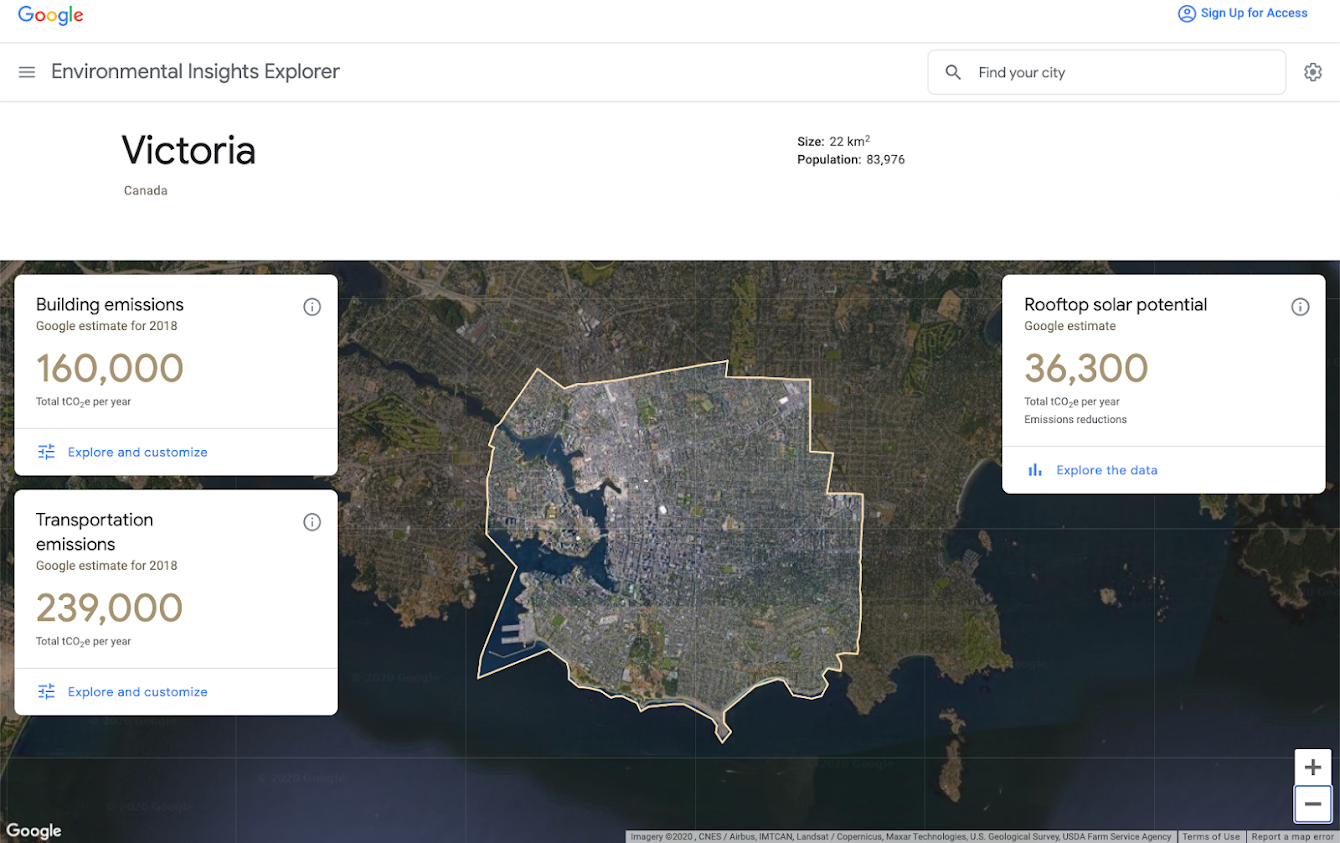Open the settings gear icon
The height and width of the screenshot is (843, 1340).
[x=1313, y=72]
